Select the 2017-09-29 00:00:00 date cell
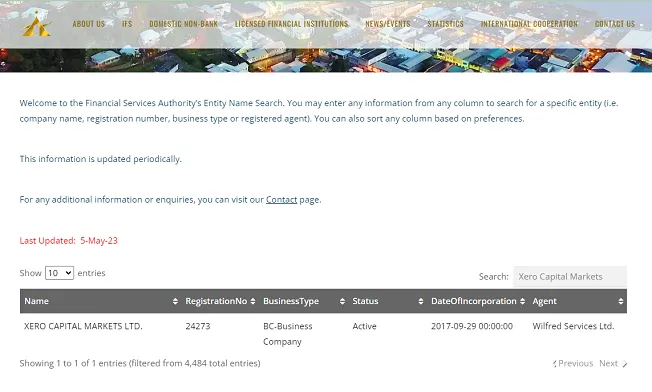 [472, 326]
